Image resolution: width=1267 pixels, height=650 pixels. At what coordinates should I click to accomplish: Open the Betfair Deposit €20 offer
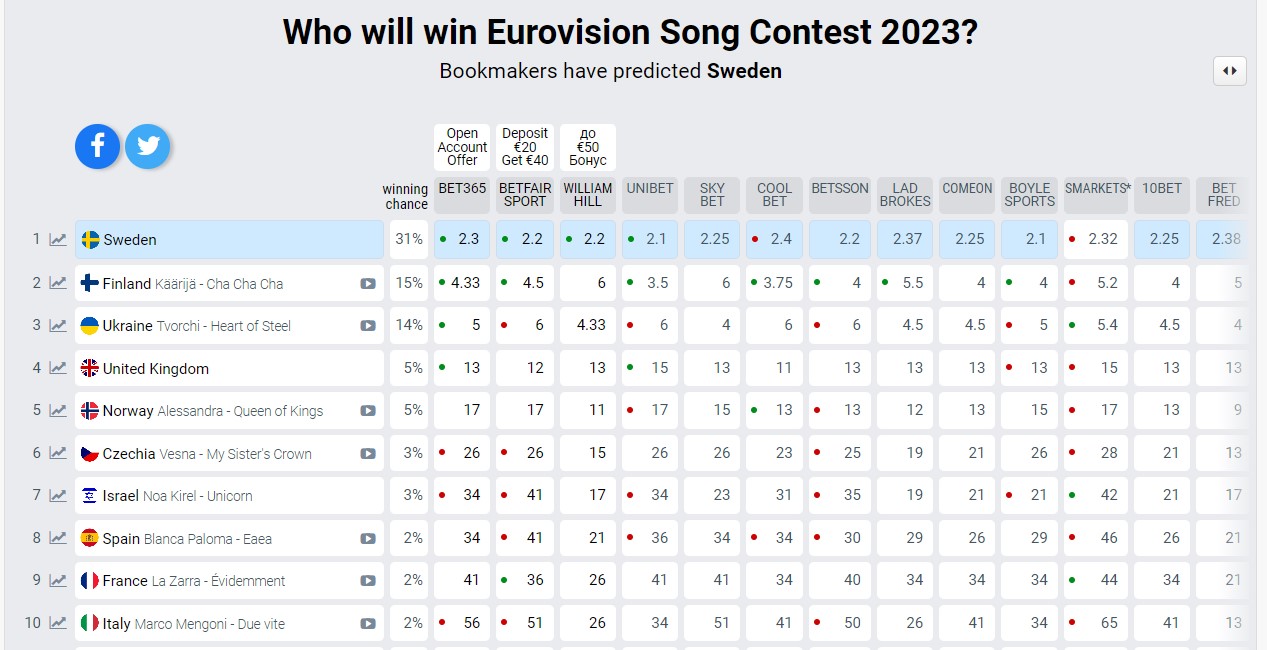point(525,147)
